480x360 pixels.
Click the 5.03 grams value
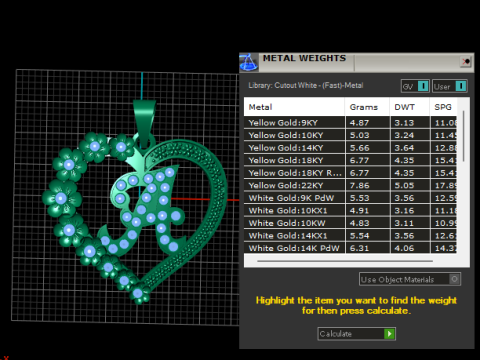359,135
